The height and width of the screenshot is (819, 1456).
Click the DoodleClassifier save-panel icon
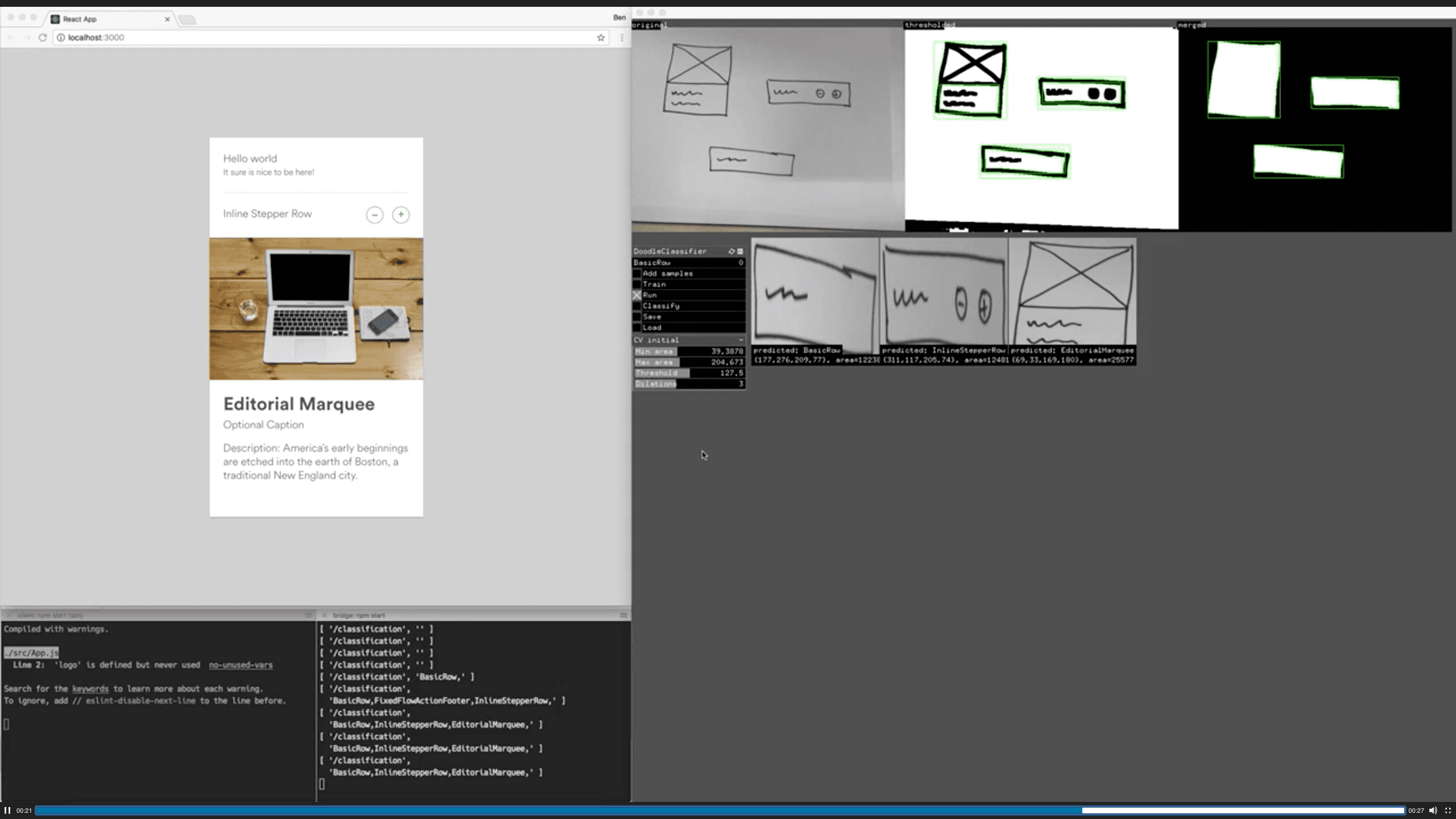point(740,251)
